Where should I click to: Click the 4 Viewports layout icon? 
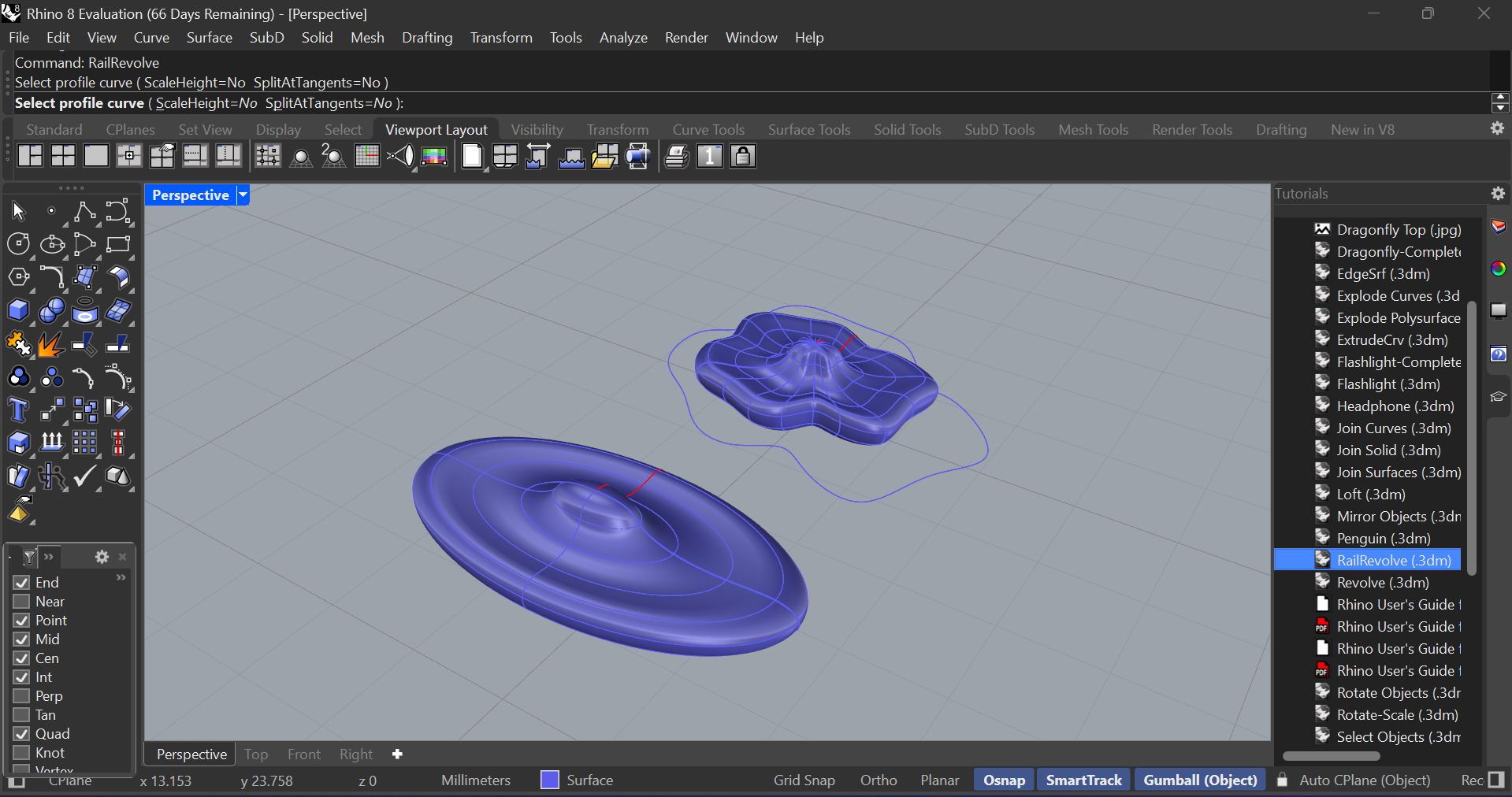coord(63,156)
